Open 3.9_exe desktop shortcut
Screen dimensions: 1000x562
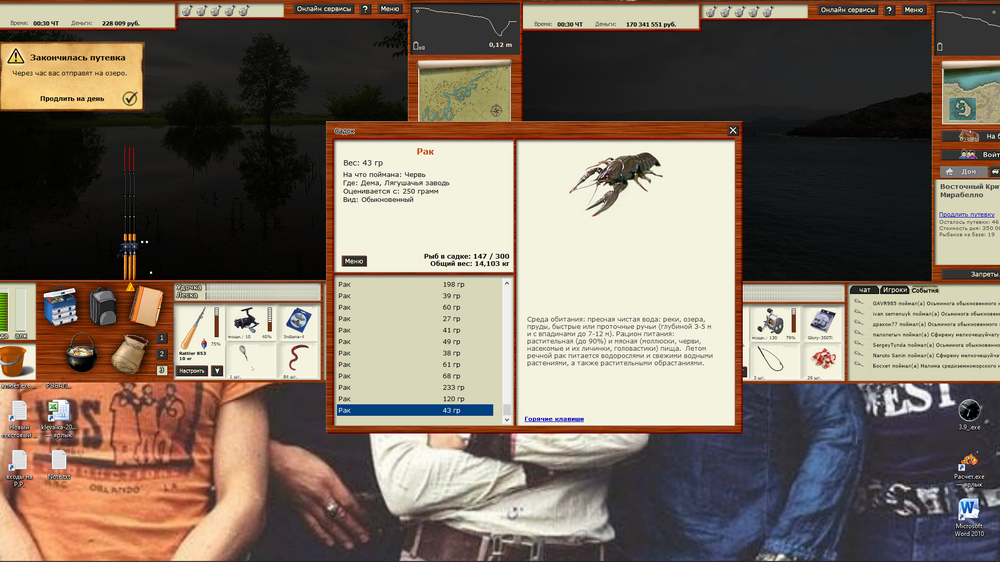tap(969, 415)
